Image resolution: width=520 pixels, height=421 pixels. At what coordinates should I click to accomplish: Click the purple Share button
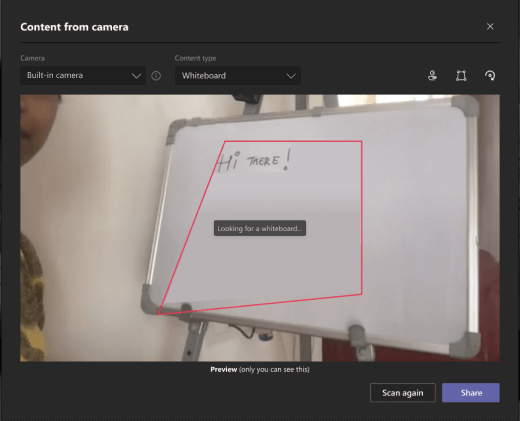pyautogui.click(x=471, y=393)
